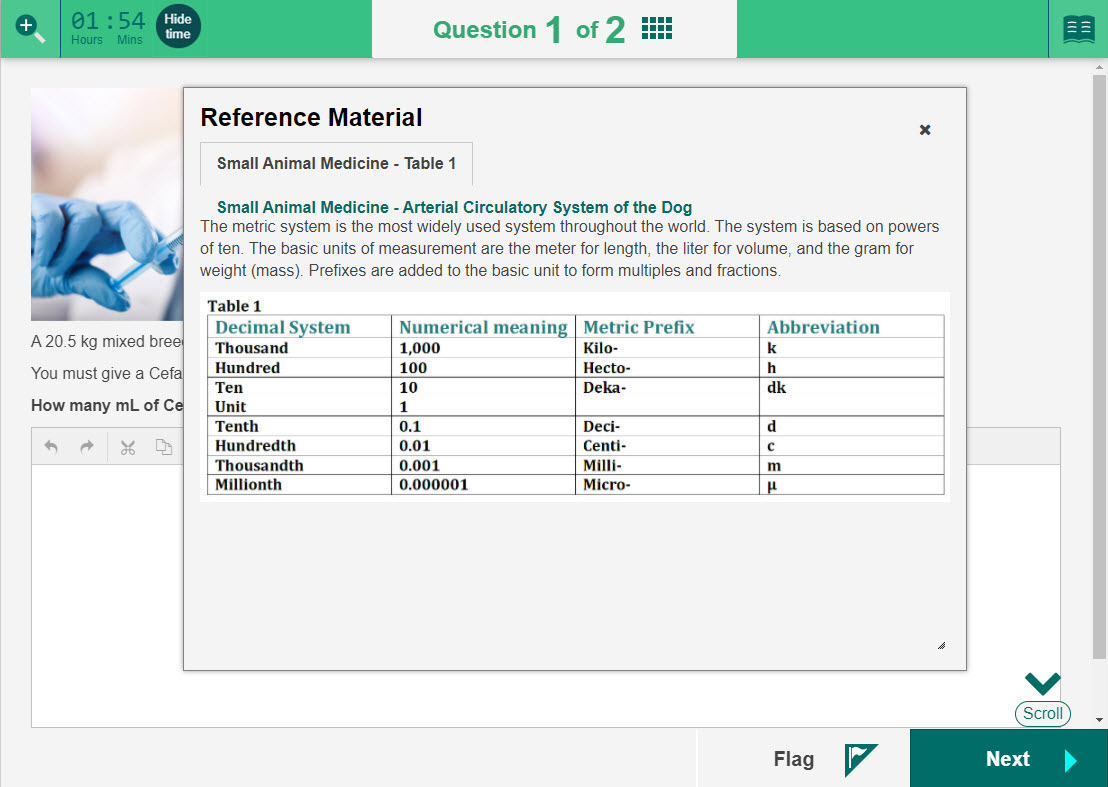Click the Table 1 metric prefix image
The width and height of the screenshot is (1108, 787).
[x=575, y=396]
